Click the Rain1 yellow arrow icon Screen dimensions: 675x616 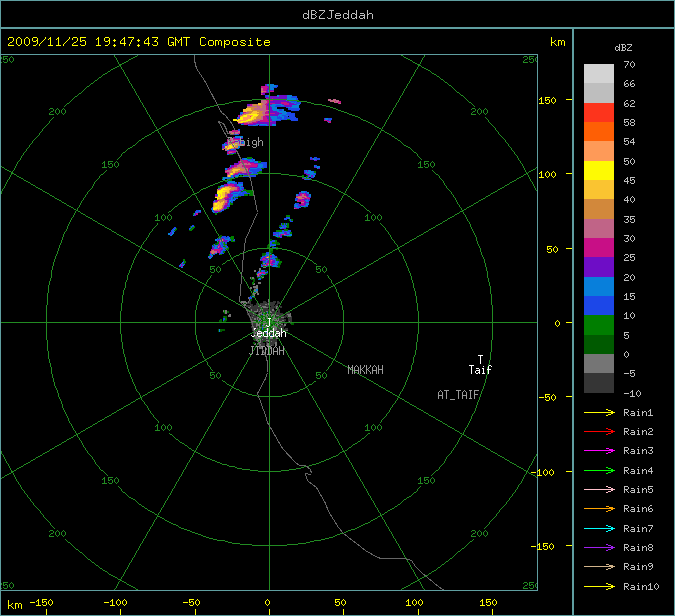point(599,412)
